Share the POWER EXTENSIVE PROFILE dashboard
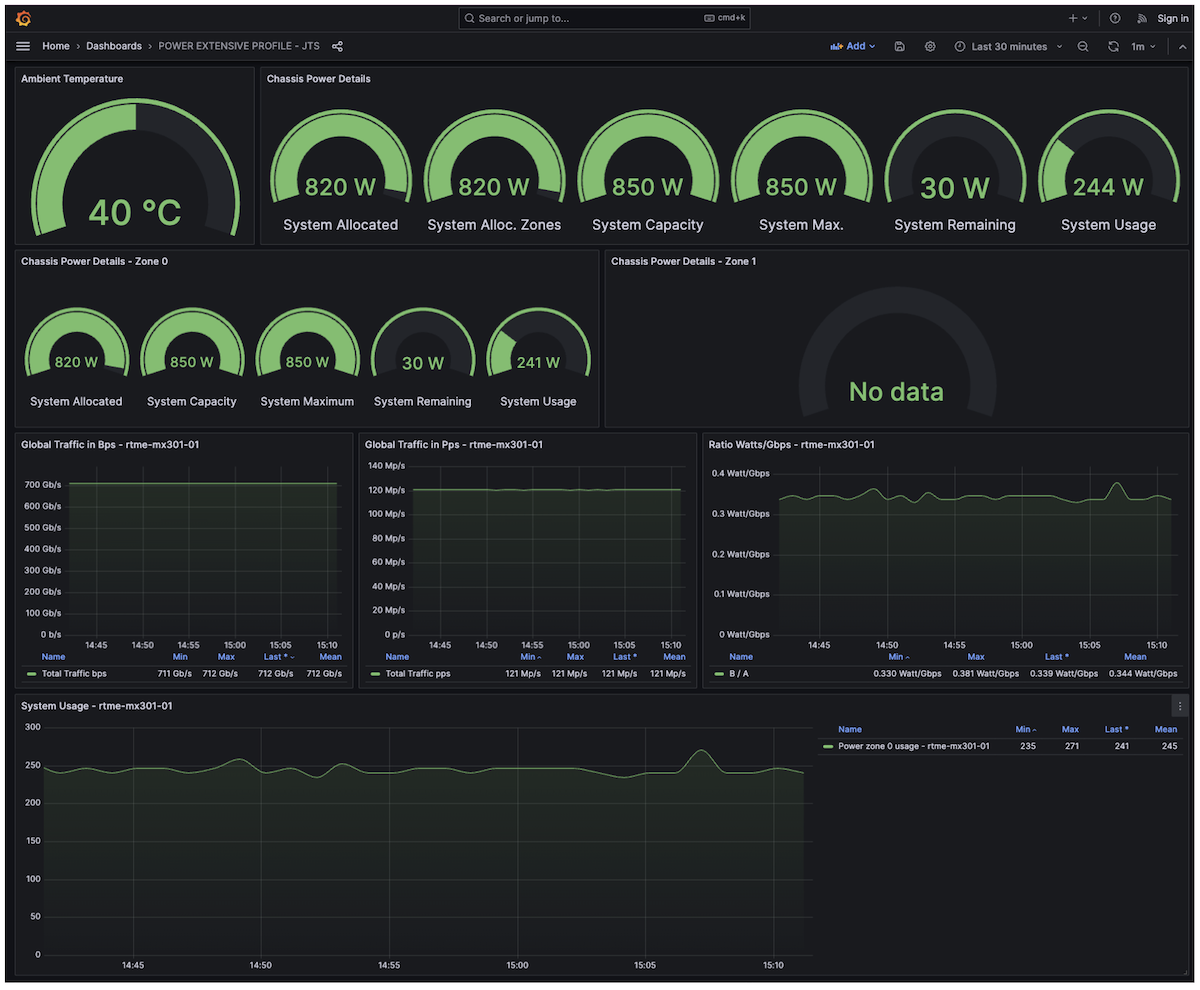Viewport: 1200px width, 990px height. (337, 46)
